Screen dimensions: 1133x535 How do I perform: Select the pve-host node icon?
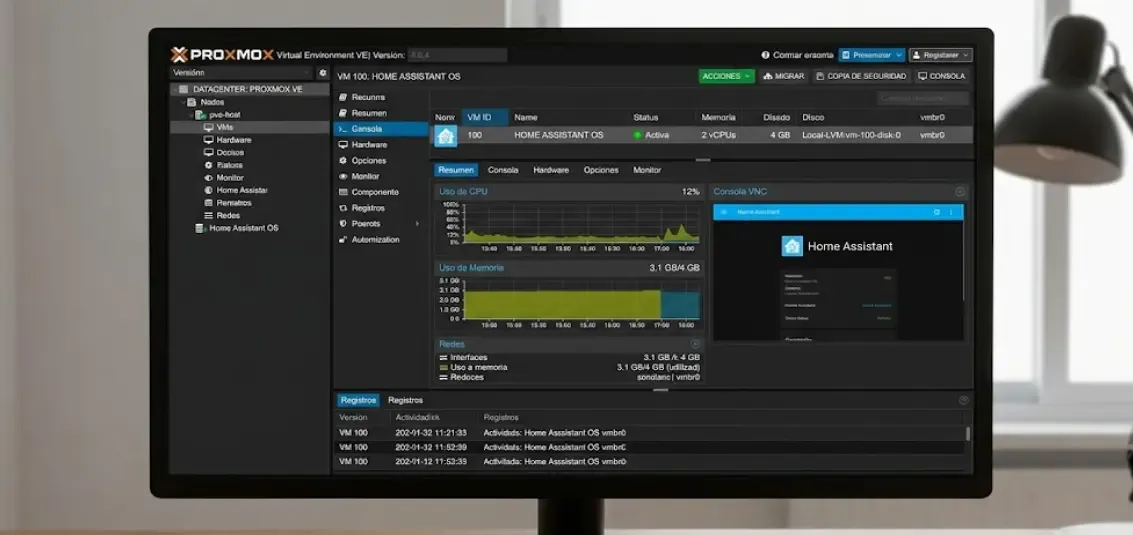click(x=200, y=115)
